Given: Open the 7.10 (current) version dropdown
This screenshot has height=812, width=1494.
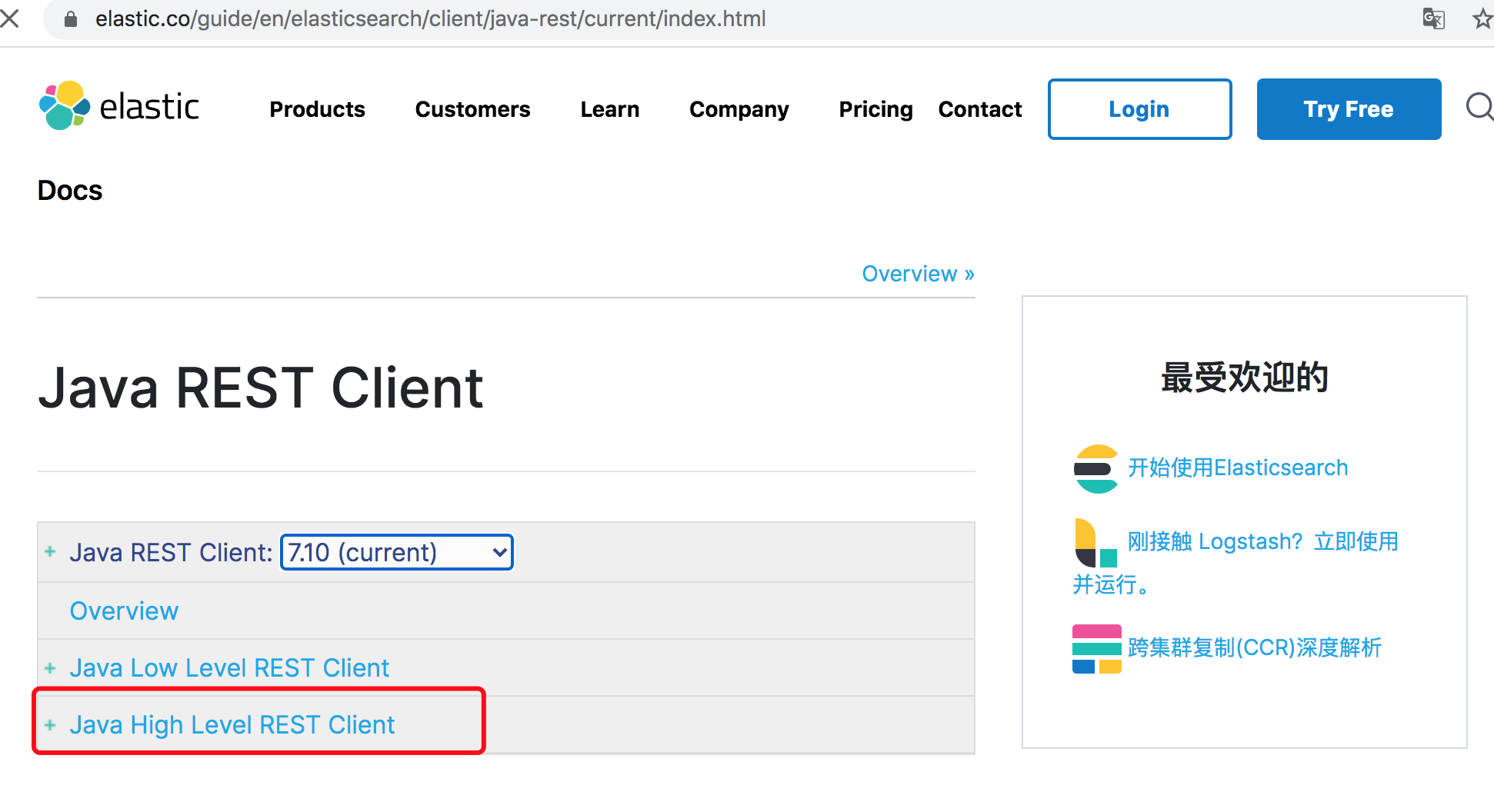Looking at the screenshot, I should (x=397, y=552).
